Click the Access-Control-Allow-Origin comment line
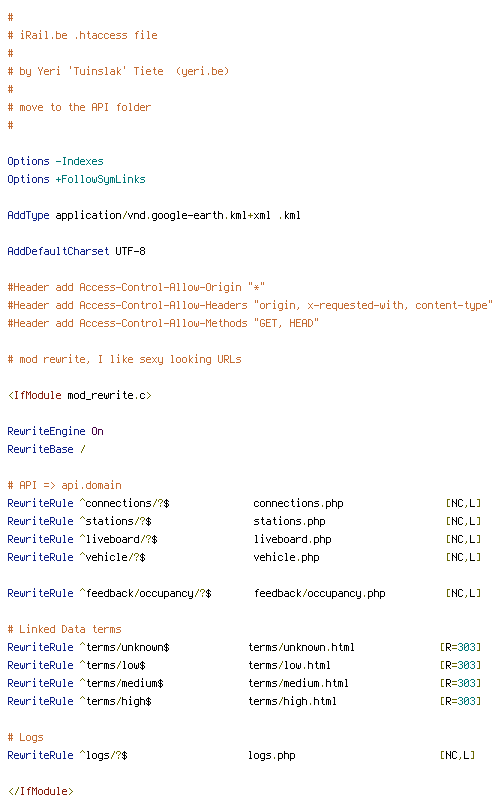Viewport: 502px width, 808px height. 136,288
